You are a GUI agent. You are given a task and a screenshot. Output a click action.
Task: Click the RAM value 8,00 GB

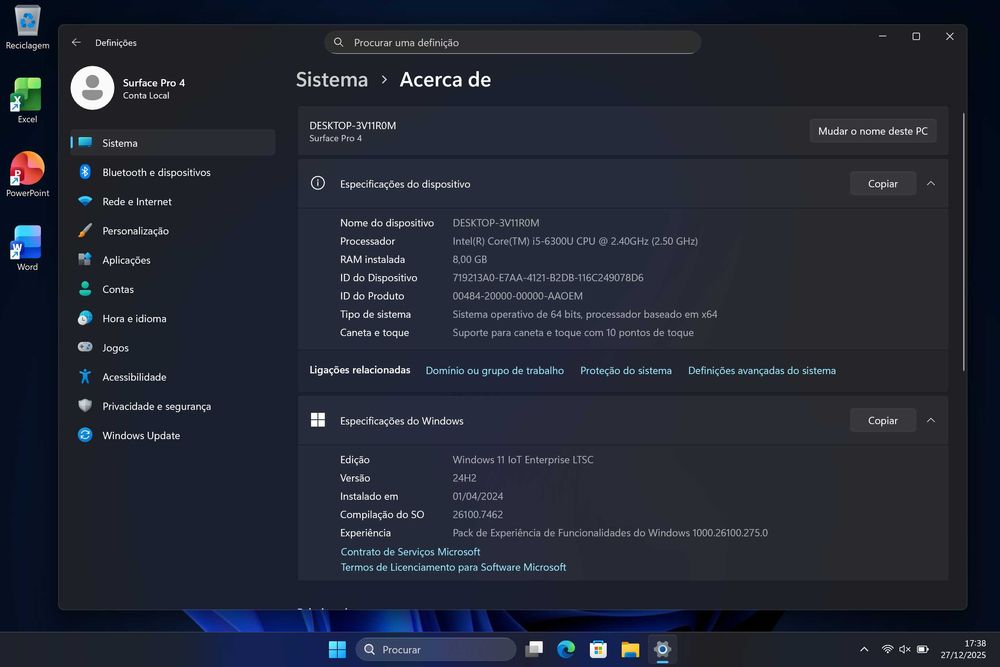[x=469, y=260]
